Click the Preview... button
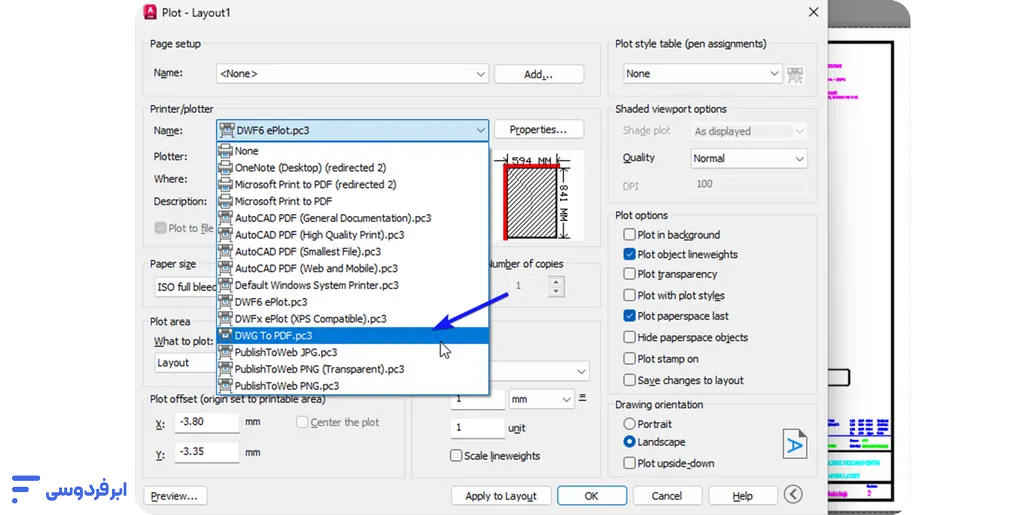Viewport: 1024px width, 515px height. 175,496
